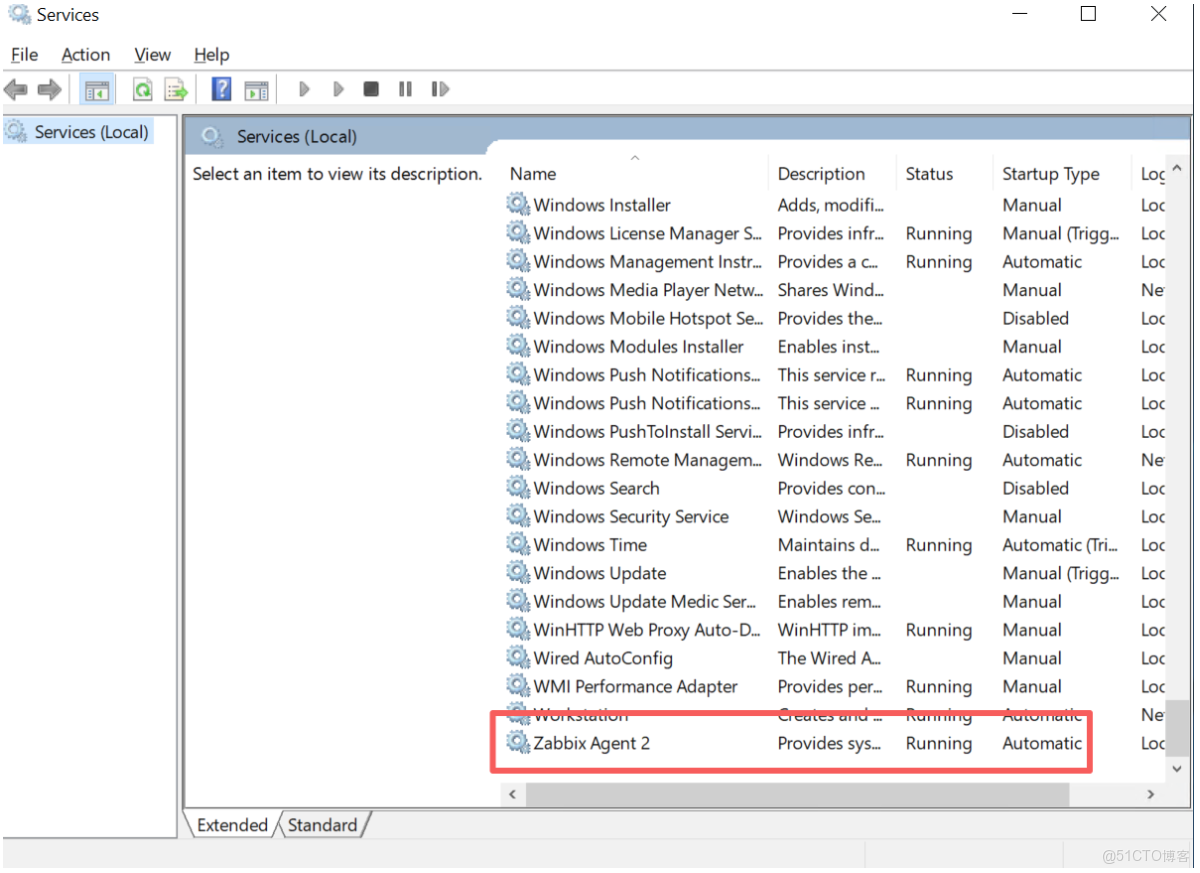Switch to the Extended tab
1200x873 pixels.
click(x=232, y=825)
